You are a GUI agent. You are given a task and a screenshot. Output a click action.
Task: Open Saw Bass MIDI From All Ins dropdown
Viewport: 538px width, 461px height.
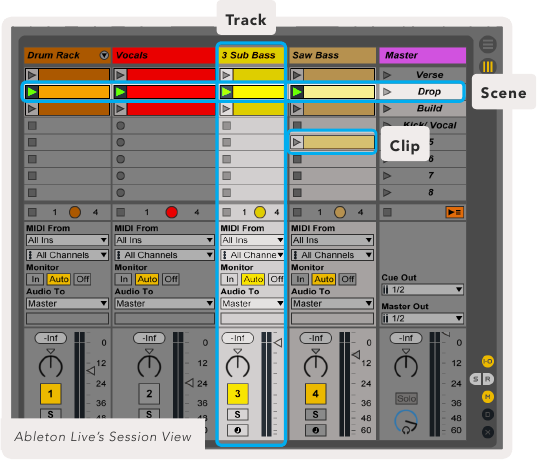(332, 240)
